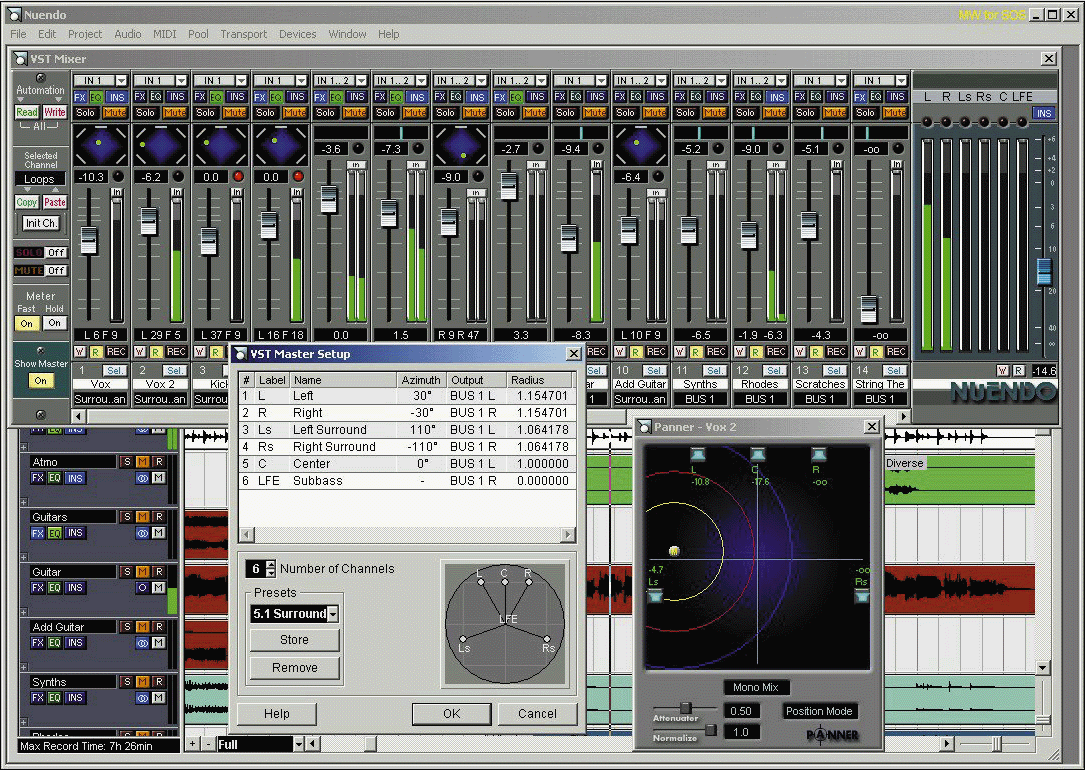Screen dimensions: 1085x770
Task: Click the FX button on String The channel 14
Action: [859, 97]
